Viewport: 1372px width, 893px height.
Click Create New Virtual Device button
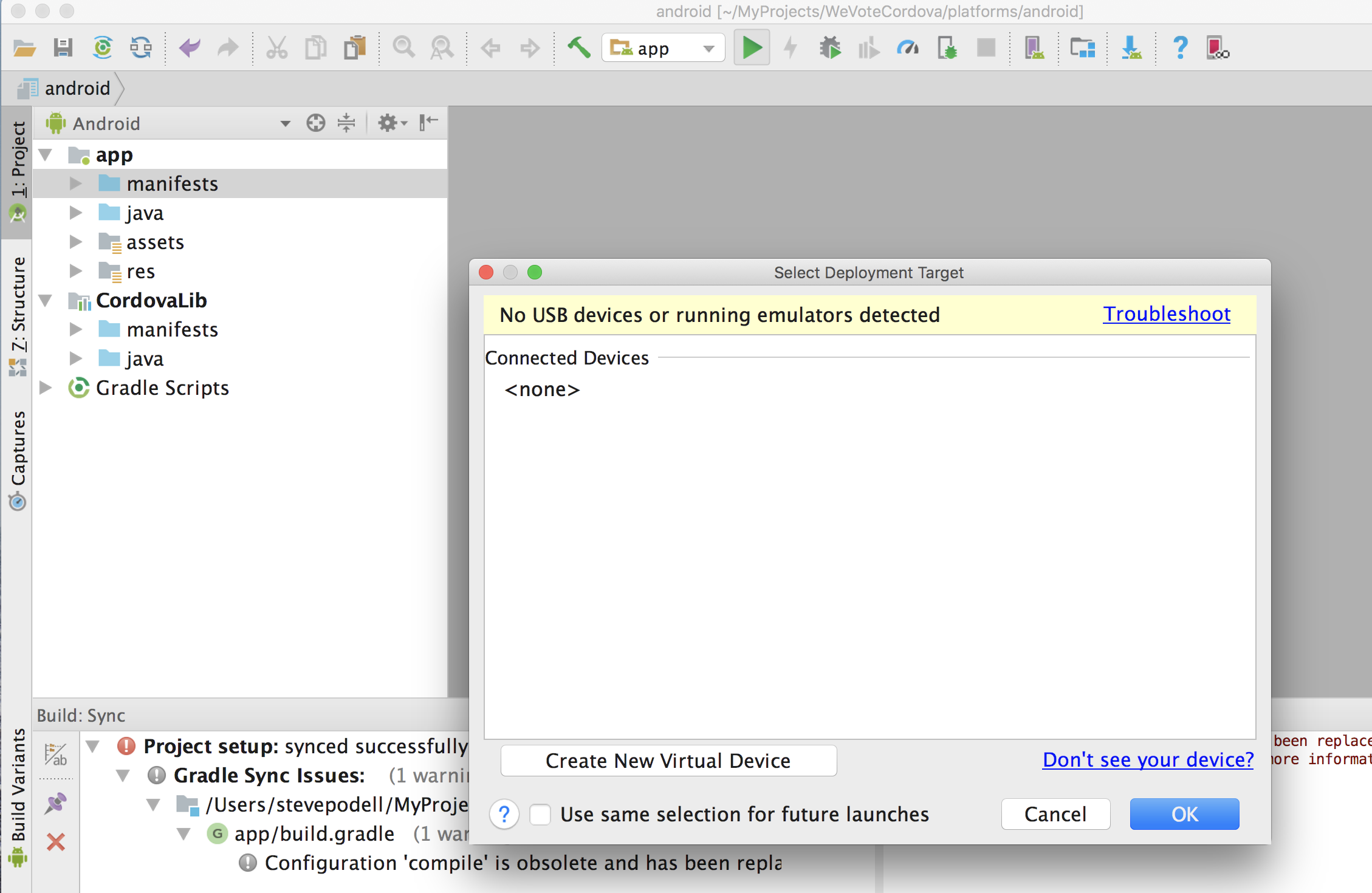tap(668, 761)
